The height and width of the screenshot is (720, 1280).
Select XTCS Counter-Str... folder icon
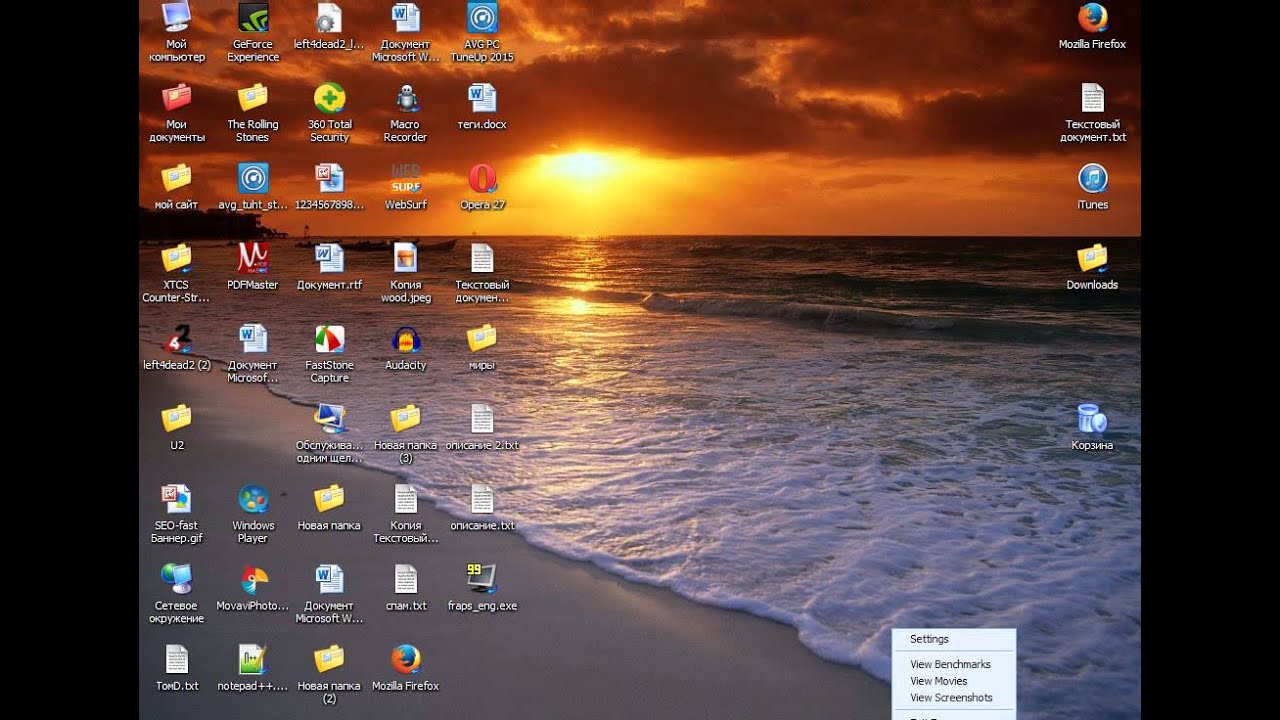click(177, 273)
